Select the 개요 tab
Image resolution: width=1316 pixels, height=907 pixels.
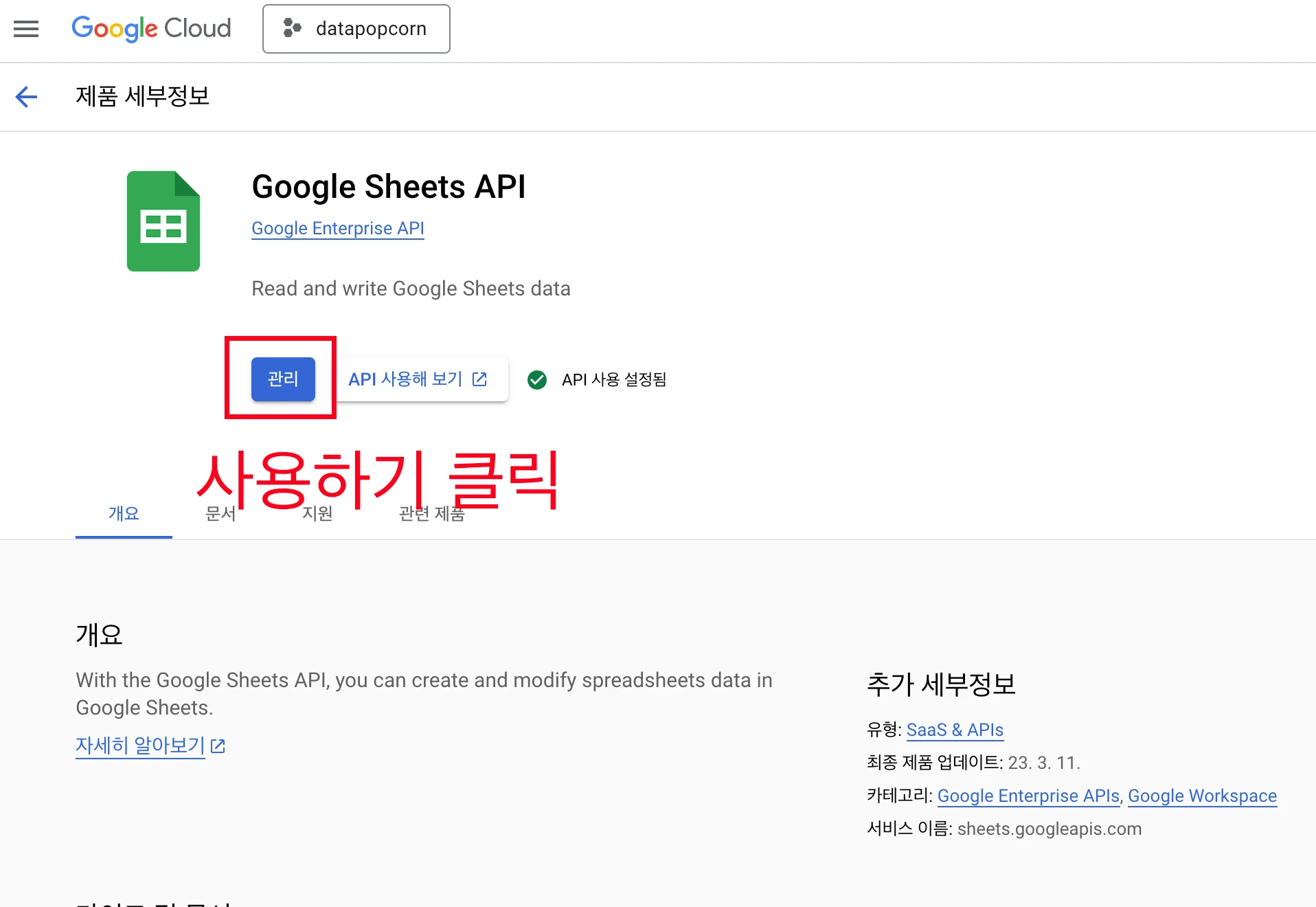(124, 513)
